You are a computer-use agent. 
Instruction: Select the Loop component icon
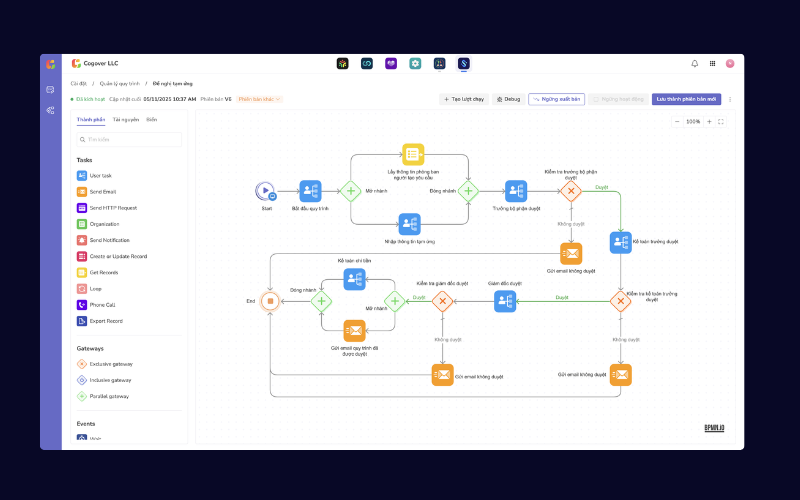click(x=82, y=289)
